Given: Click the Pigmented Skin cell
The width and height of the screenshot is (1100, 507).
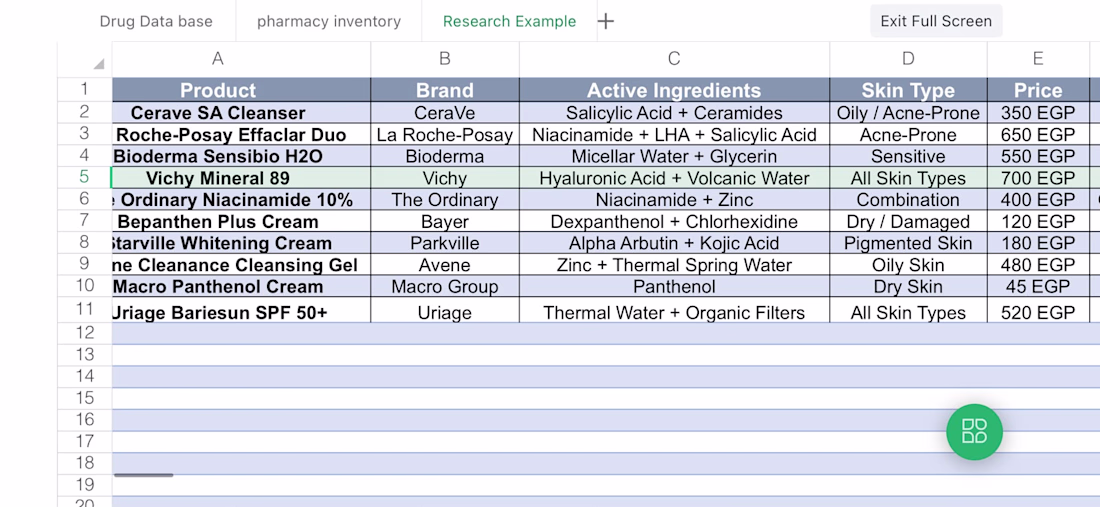Looking at the screenshot, I should [908, 243].
